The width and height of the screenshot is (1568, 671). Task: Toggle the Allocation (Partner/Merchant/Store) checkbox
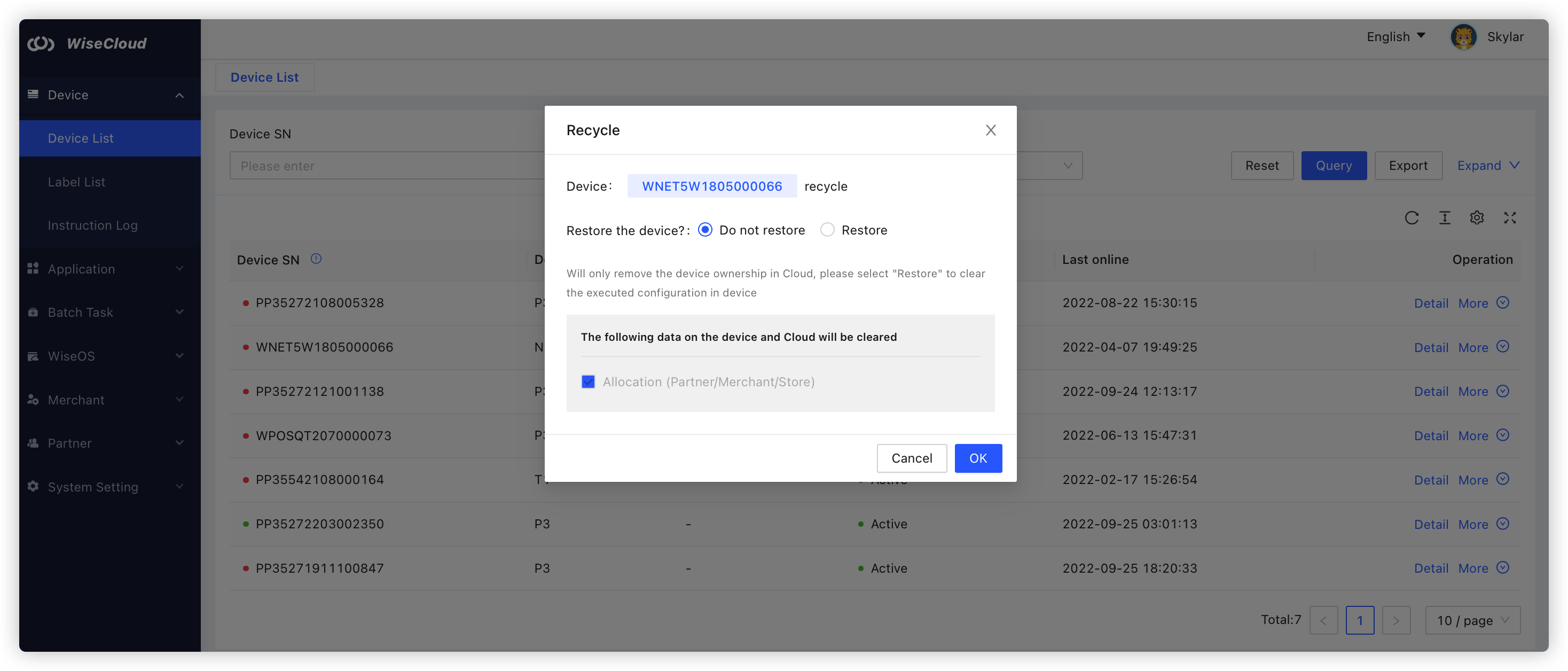pyautogui.click(x=588, y=382)
